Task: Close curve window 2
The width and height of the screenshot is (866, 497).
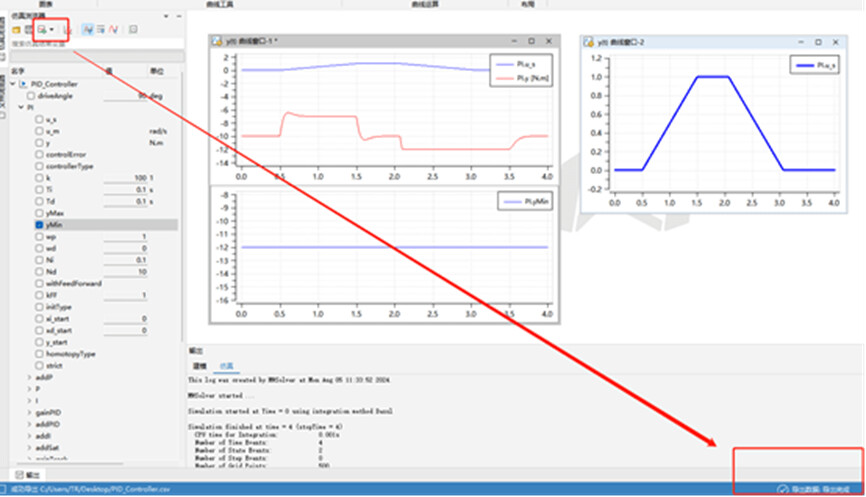Action: pos(836,42)
